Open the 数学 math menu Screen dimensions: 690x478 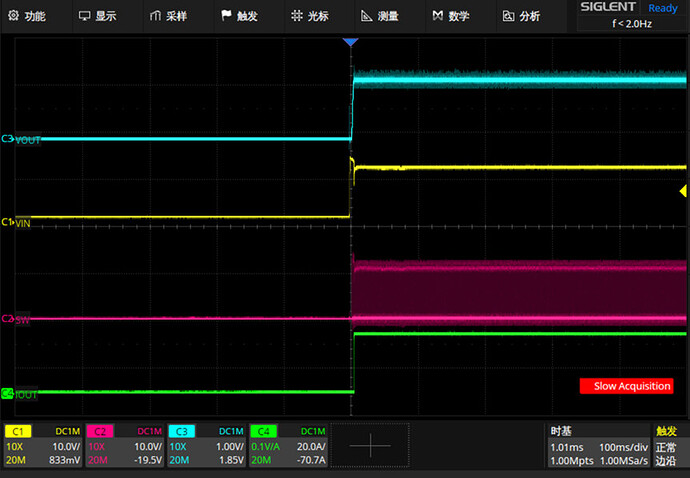[451, 16]
